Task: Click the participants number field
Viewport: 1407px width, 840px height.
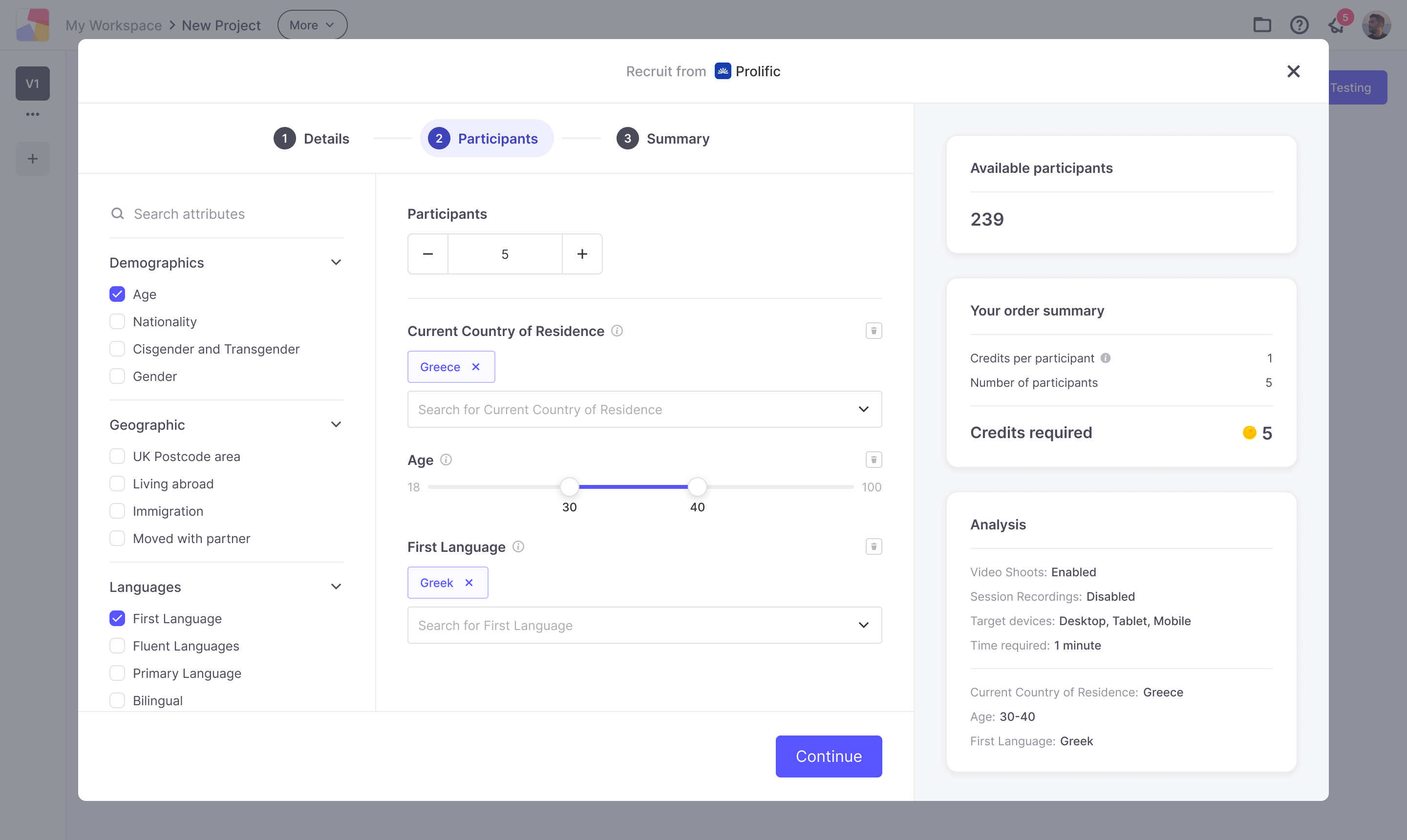Action: coord(505,254)
